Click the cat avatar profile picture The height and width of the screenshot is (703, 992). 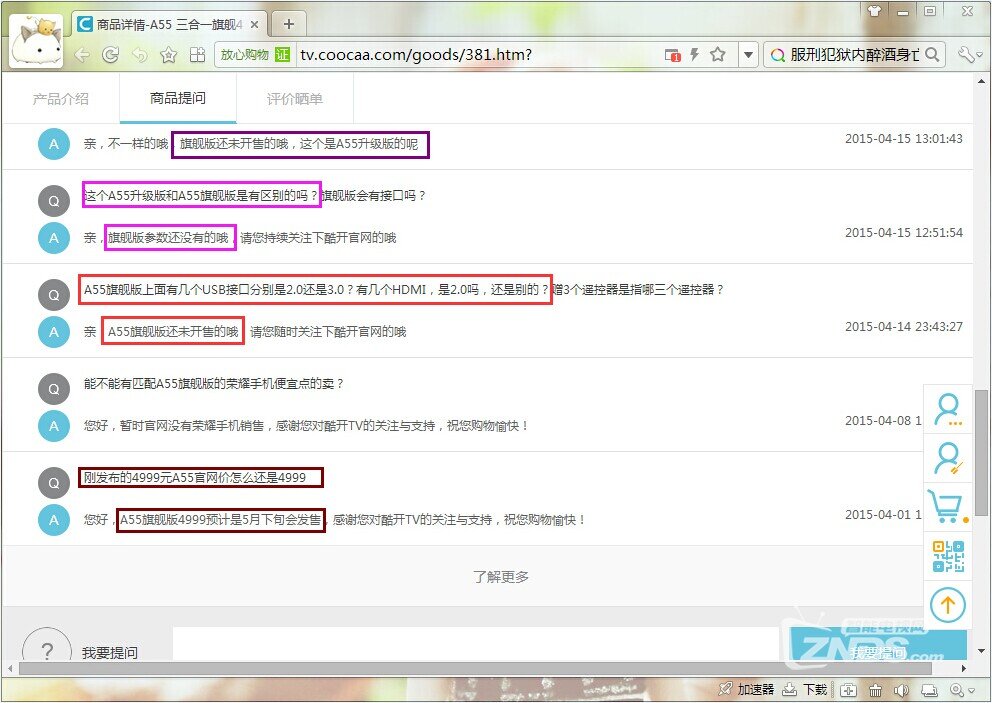pos(37,41)
